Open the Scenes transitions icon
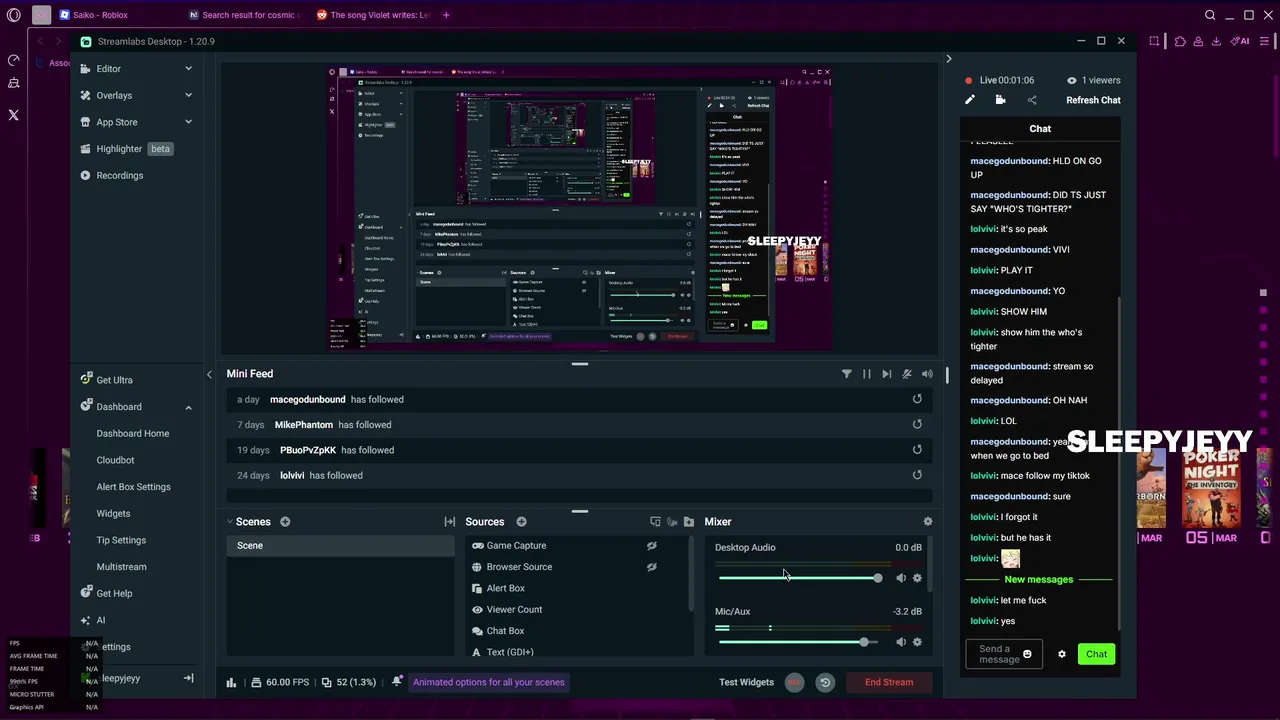The image size is (1280, 720). point(450,522)
